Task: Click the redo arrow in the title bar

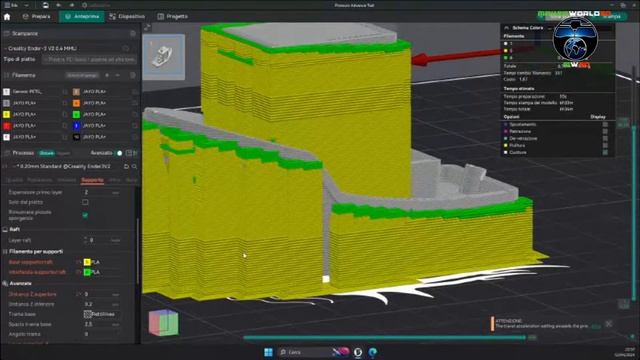Action: 71,5
